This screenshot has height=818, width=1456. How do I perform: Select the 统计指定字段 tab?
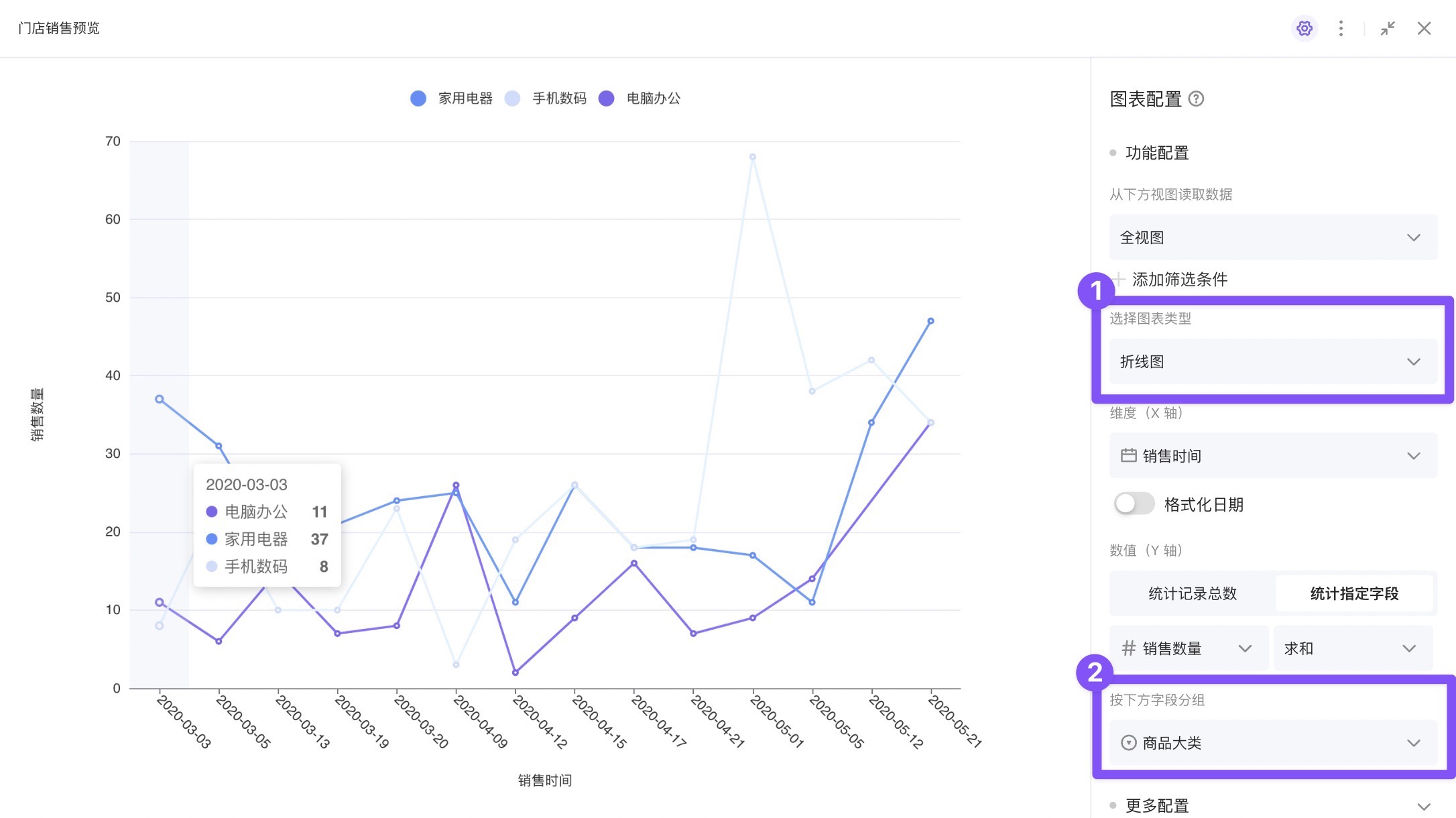(x=1354, y=593)
